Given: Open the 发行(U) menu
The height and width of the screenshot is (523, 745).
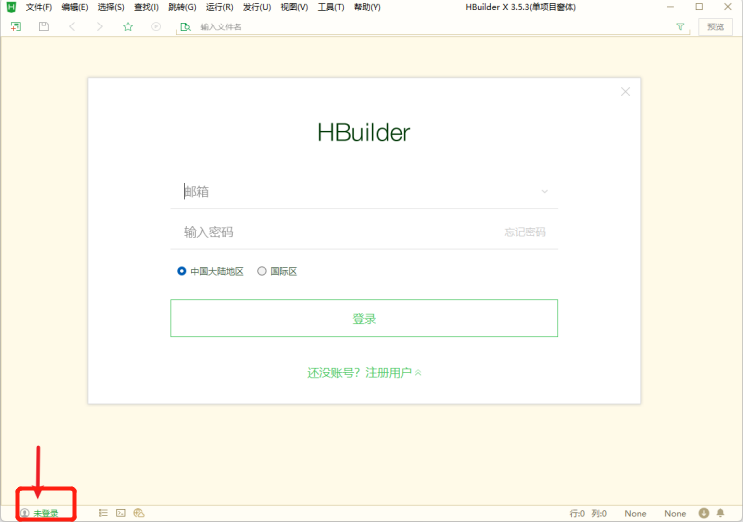Looking at the screenshot, I should tap(257, 7).
